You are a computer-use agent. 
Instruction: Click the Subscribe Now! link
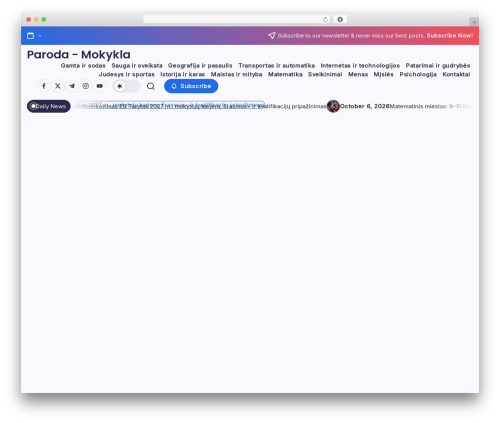450,36
